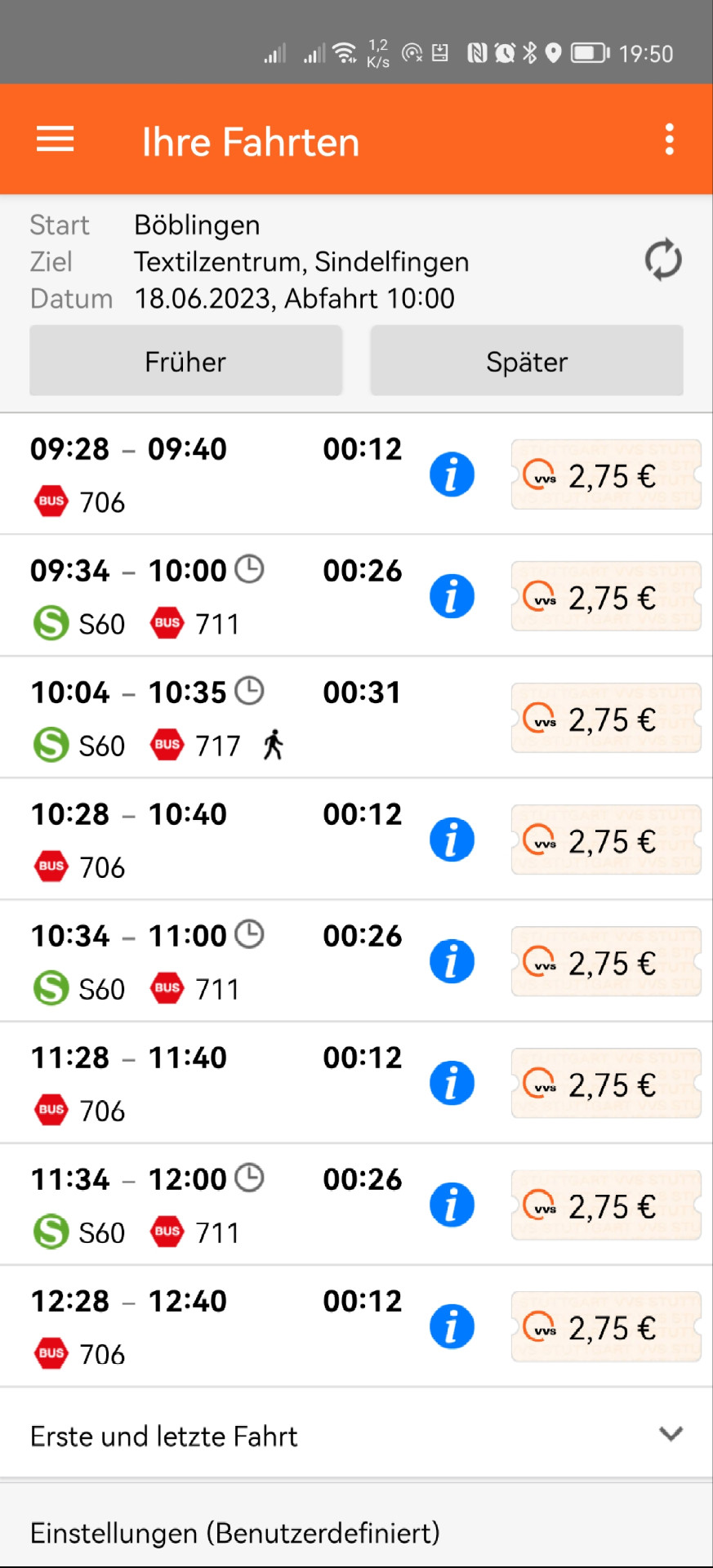
Task: Buy the 2,75 € ticket for 09:28 trip
Action: [x=605, y=474]
